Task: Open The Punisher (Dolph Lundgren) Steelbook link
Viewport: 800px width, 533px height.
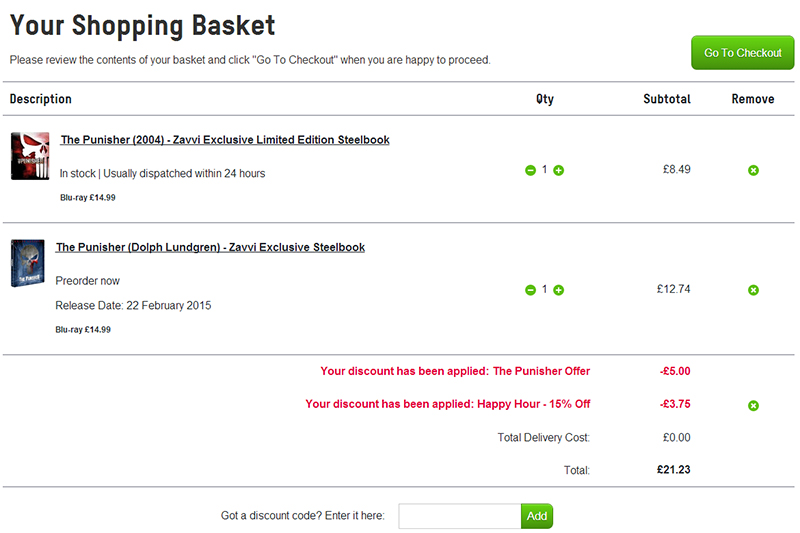Action: pos(210,247)
